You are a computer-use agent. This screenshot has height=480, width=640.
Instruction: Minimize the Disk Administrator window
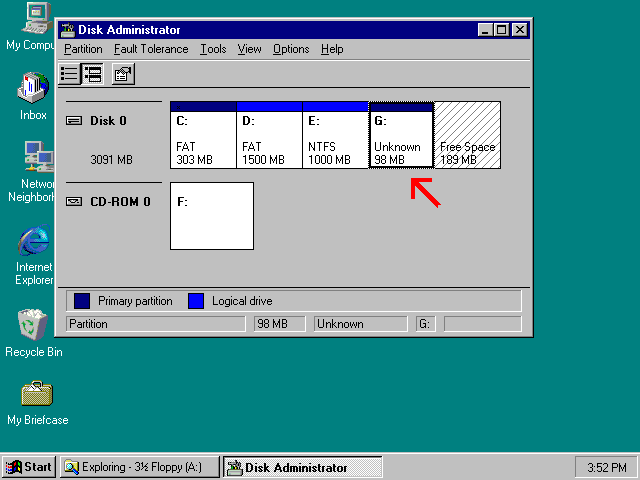[x=484, y=30]
